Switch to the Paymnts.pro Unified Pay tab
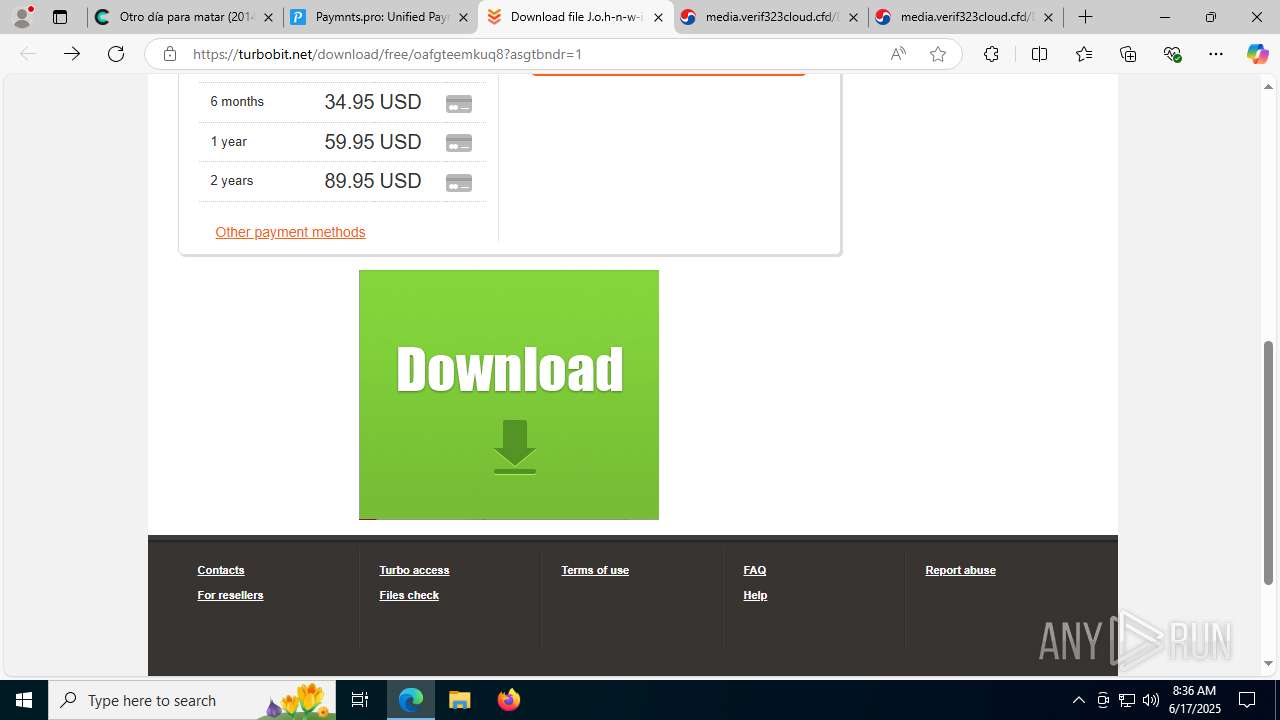This screenshot has width=1280, height=720. click(x=379, y=17)
